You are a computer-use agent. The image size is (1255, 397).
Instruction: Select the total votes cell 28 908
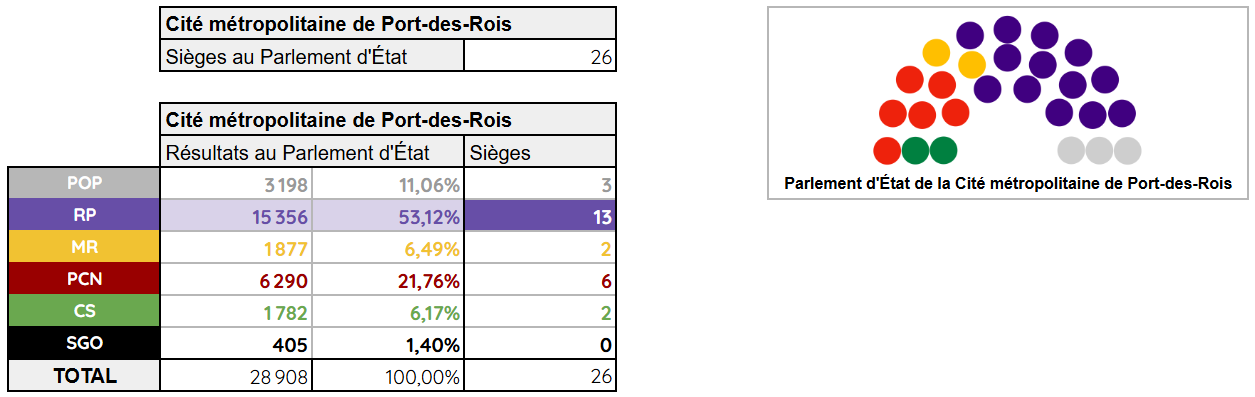click(x=236, y=376)
